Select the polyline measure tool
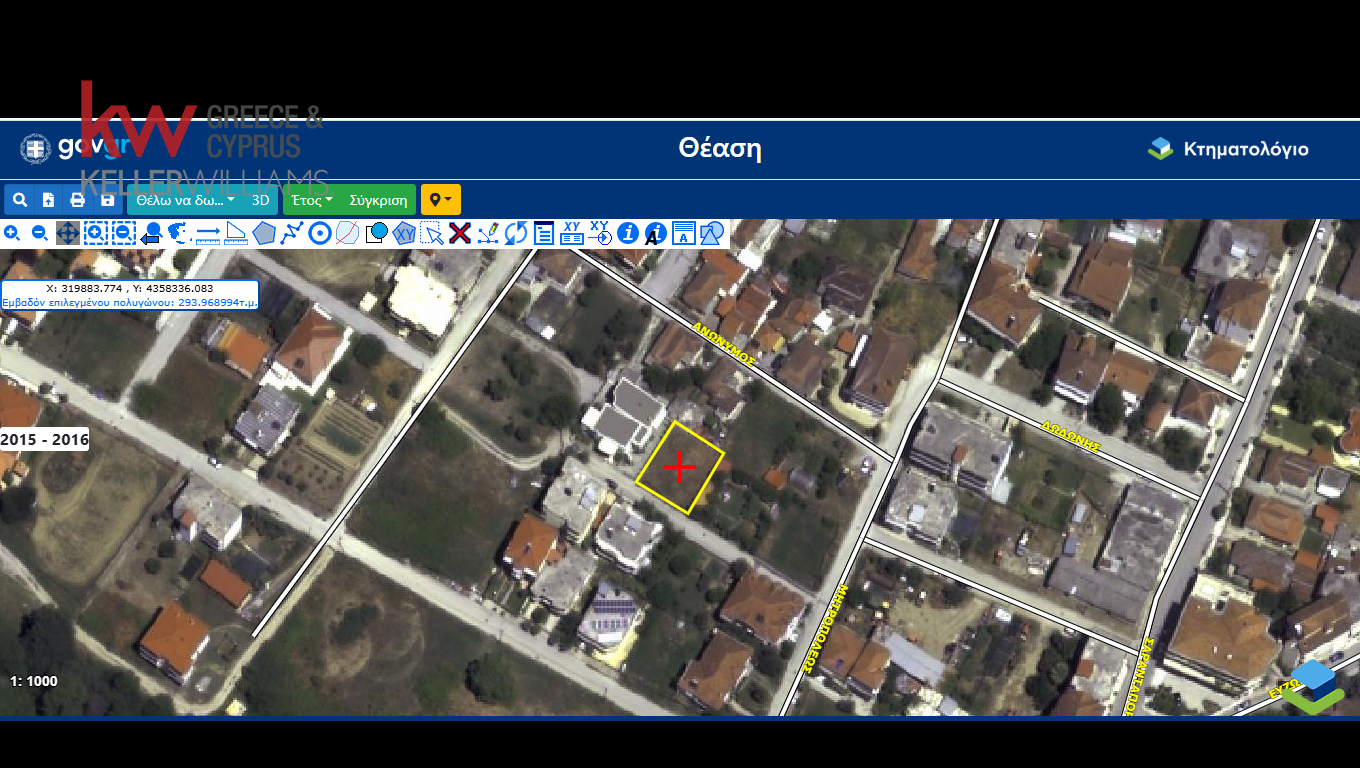 (x=292, y=234)
